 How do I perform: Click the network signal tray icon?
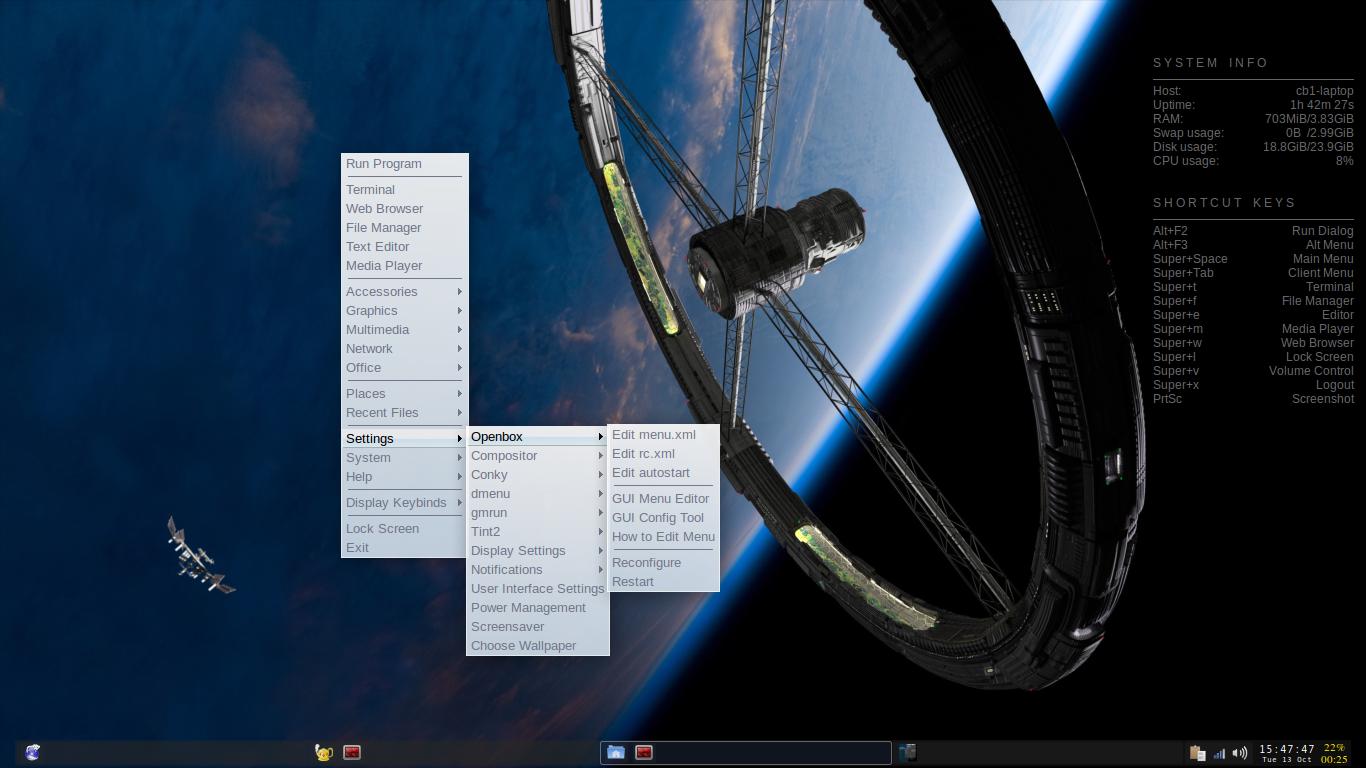pos(1219,753)
